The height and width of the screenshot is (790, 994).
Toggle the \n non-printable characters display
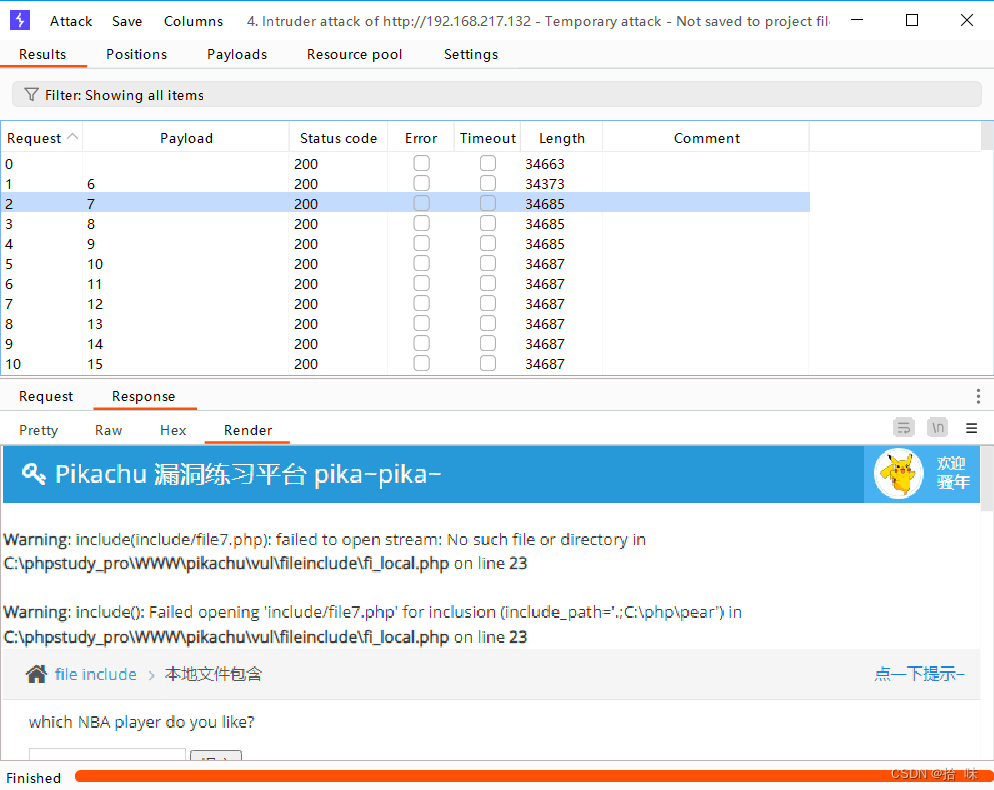pos(937,427)
